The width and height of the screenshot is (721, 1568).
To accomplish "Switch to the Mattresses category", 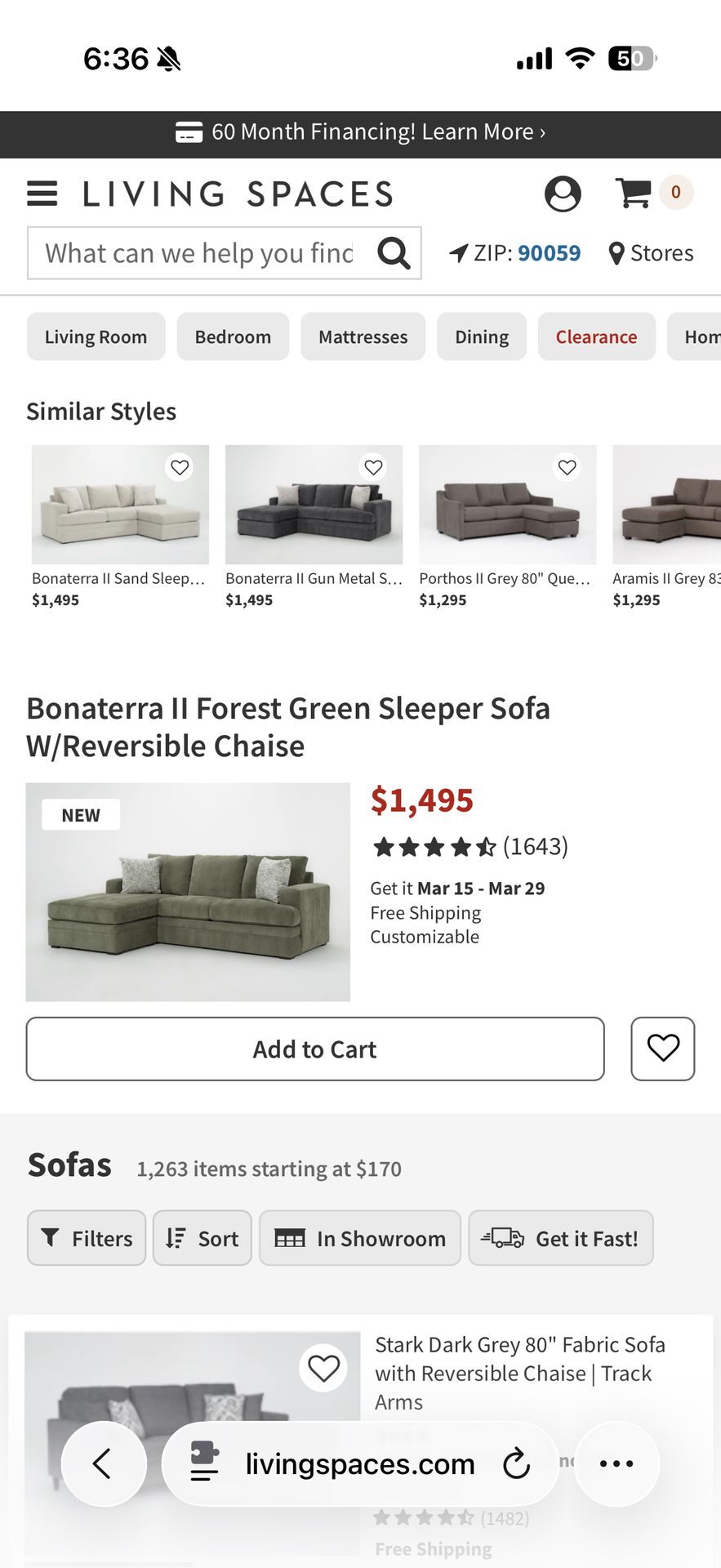I will (x=363, y=336).
